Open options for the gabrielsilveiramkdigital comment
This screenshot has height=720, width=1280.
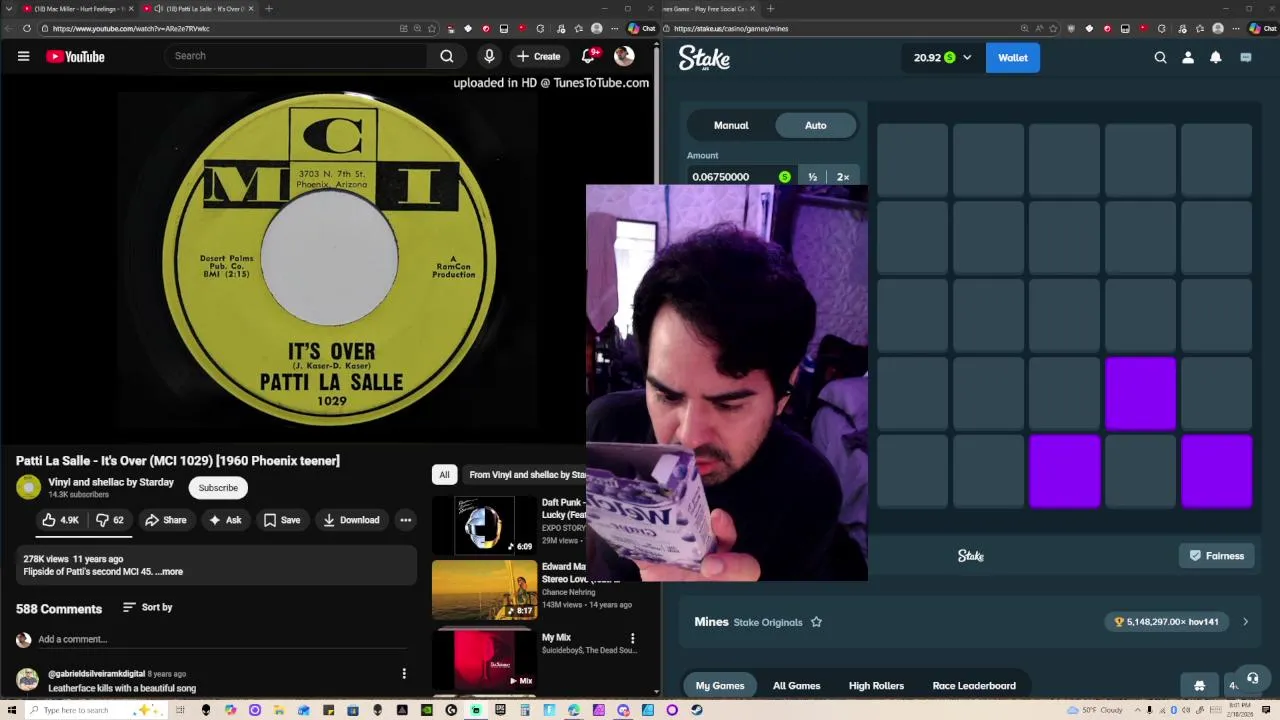(x=404, y=673)
